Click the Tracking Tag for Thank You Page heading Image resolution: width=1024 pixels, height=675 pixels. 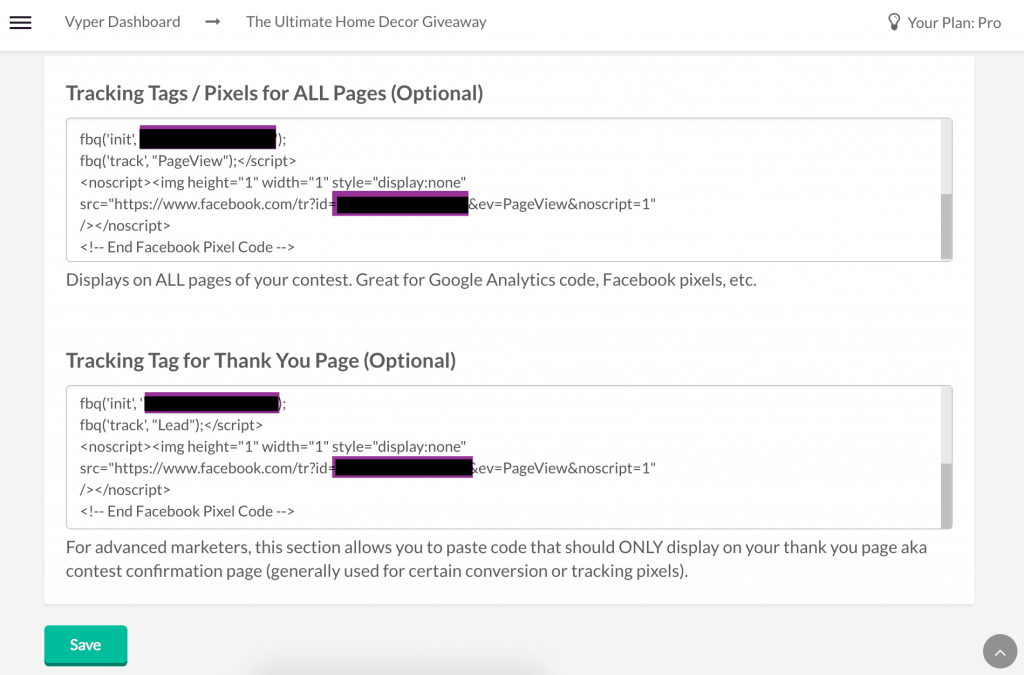[260, 360]
